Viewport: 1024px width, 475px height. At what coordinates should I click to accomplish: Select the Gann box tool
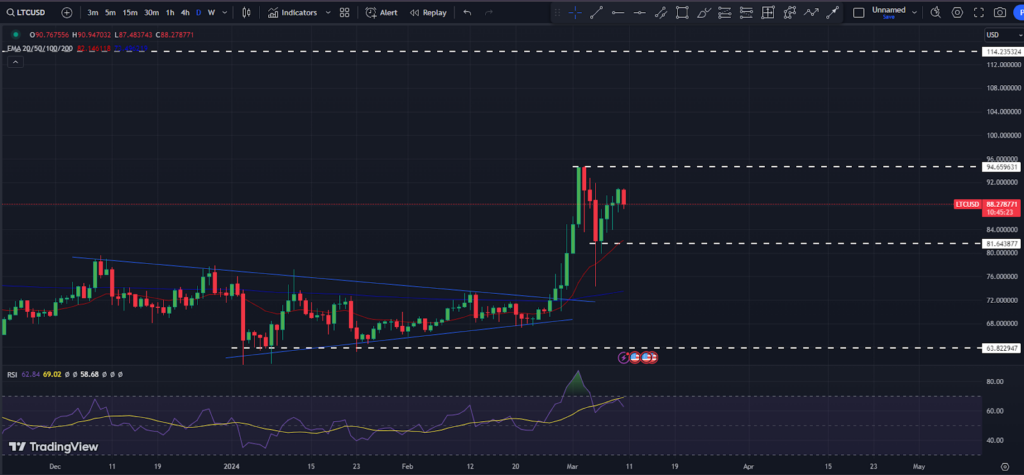[x=768, y=12]
